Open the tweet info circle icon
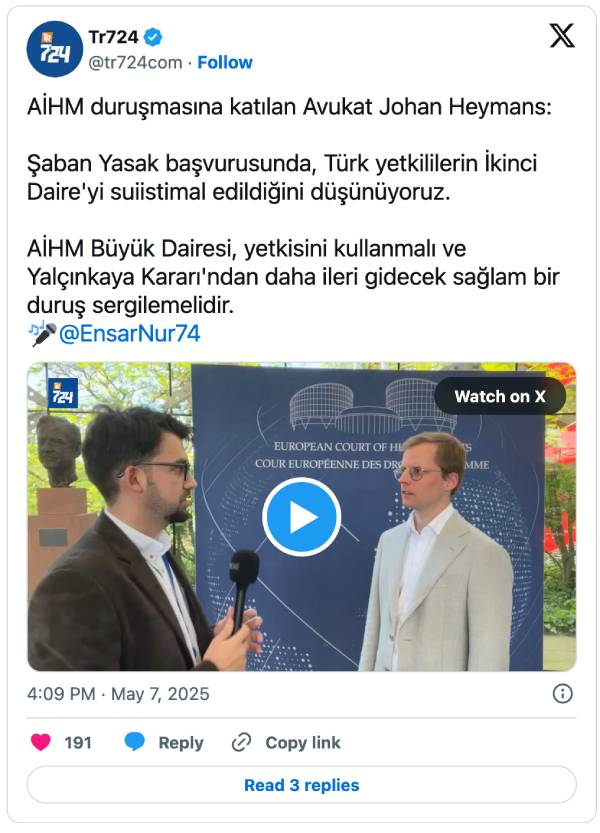The width and height of the screenshot is (600, 833). (562, 693)
